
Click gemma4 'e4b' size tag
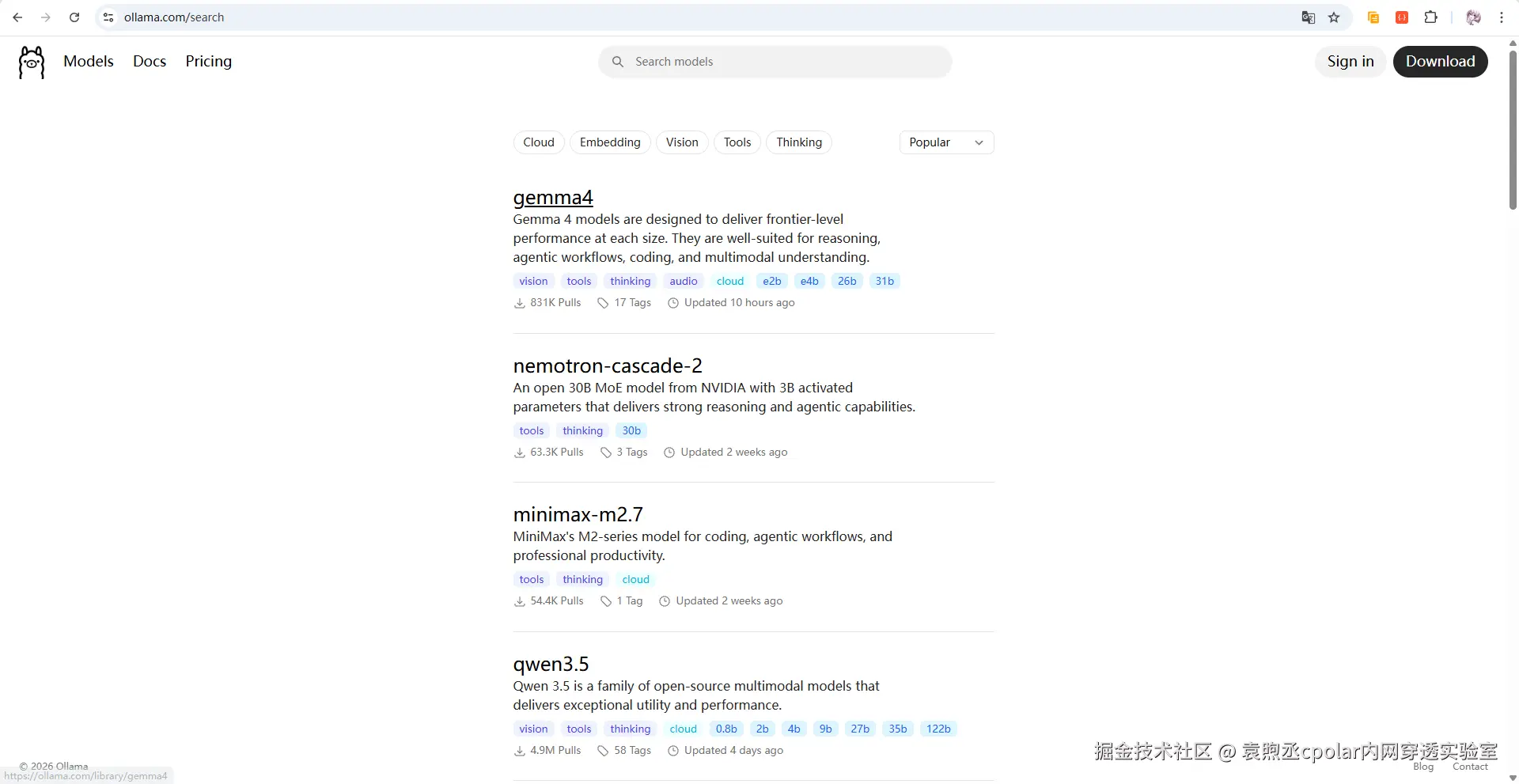[x=809, y=281]
